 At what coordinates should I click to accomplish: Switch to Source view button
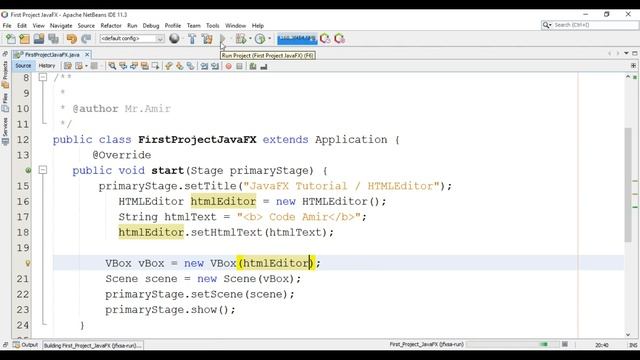tap(23, 66)
